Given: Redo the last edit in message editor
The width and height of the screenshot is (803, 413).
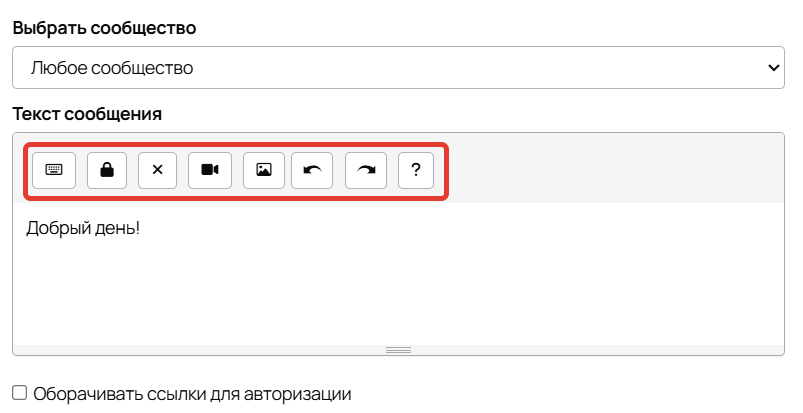Looking at the screenshot, I should tap(366, 170).
